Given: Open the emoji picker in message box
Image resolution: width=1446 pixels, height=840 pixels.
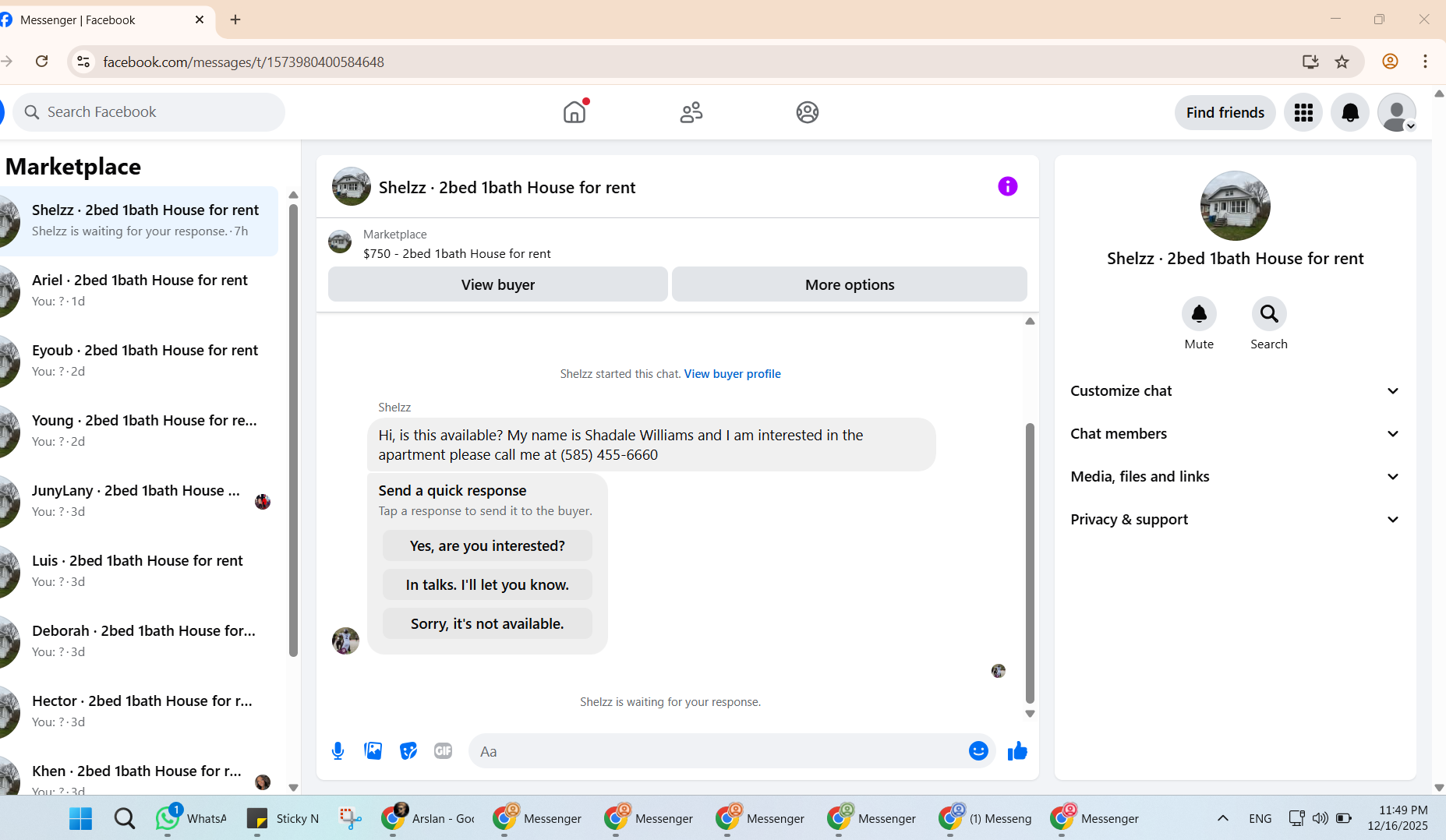Looking at the screenshot, I should click(x=978, y=750).
